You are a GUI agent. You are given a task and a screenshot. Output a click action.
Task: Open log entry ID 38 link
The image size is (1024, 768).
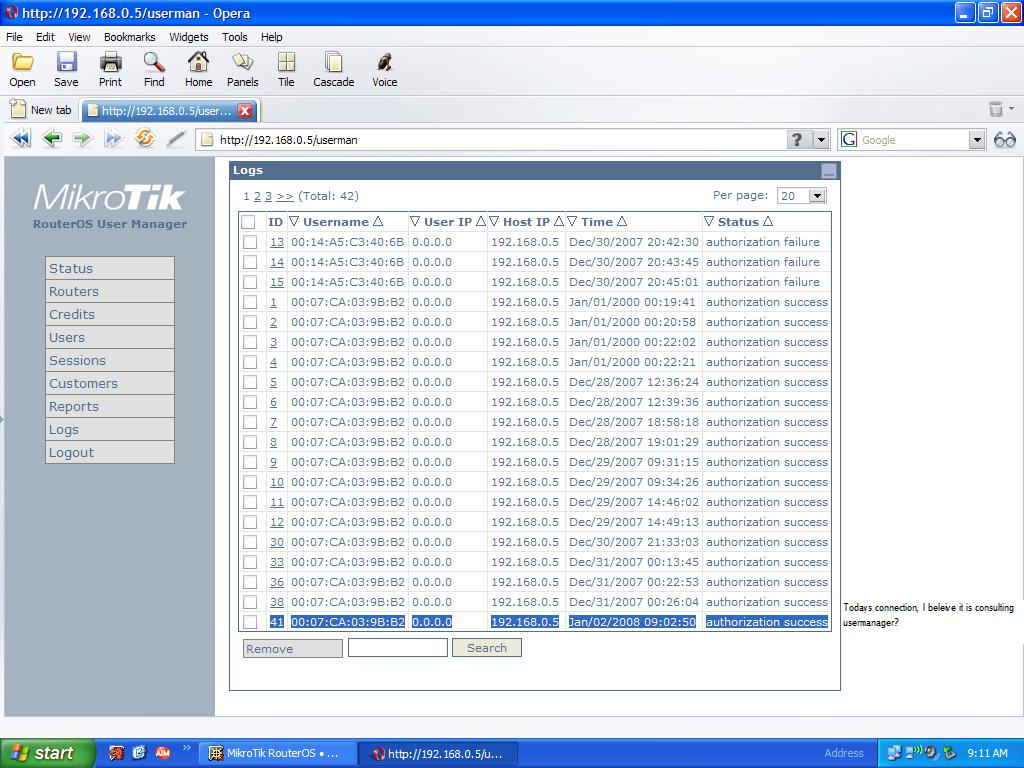coord(277,602)
